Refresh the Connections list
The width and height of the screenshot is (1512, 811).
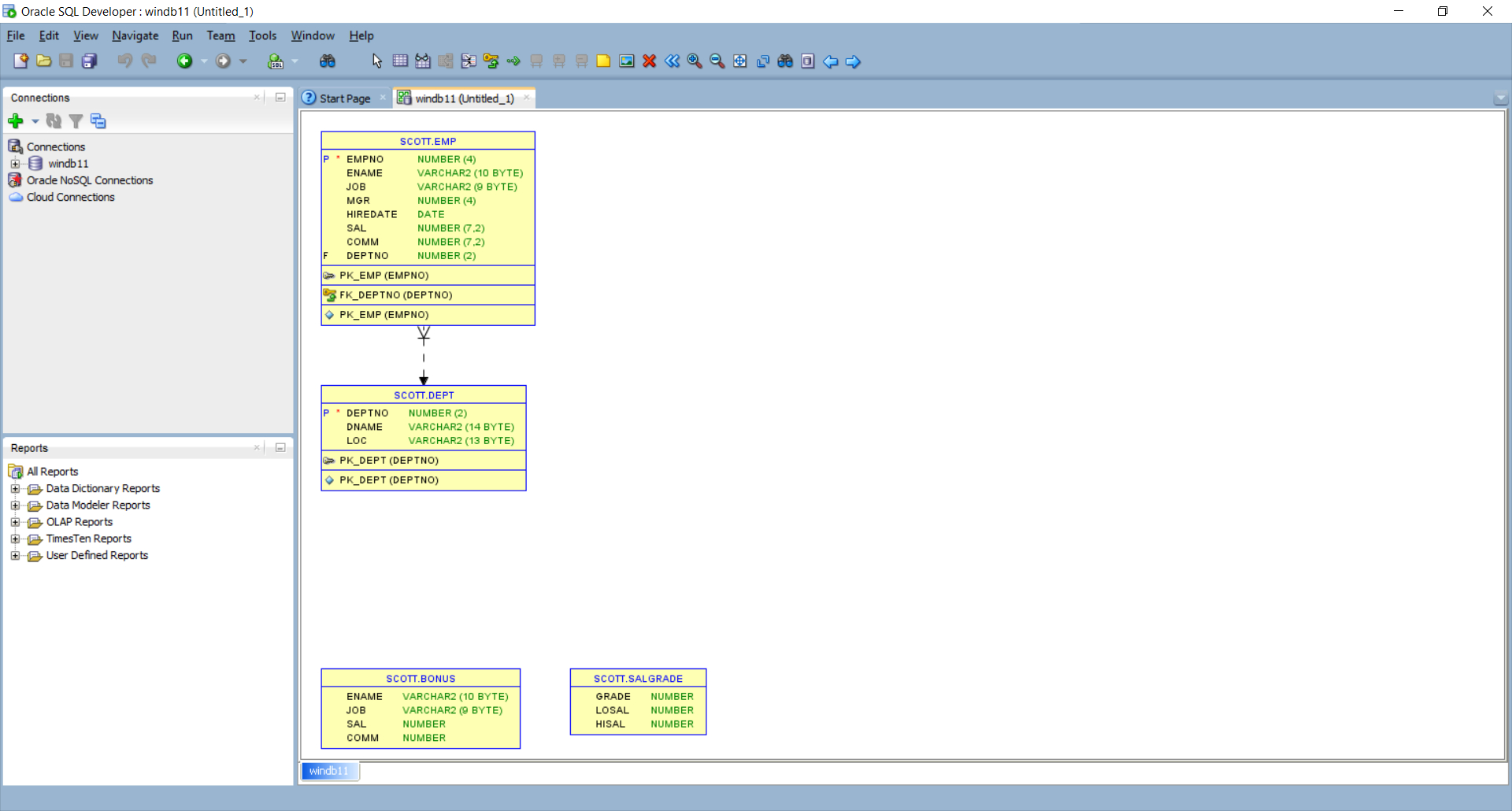pyautogui.click(x=54, y=121)
